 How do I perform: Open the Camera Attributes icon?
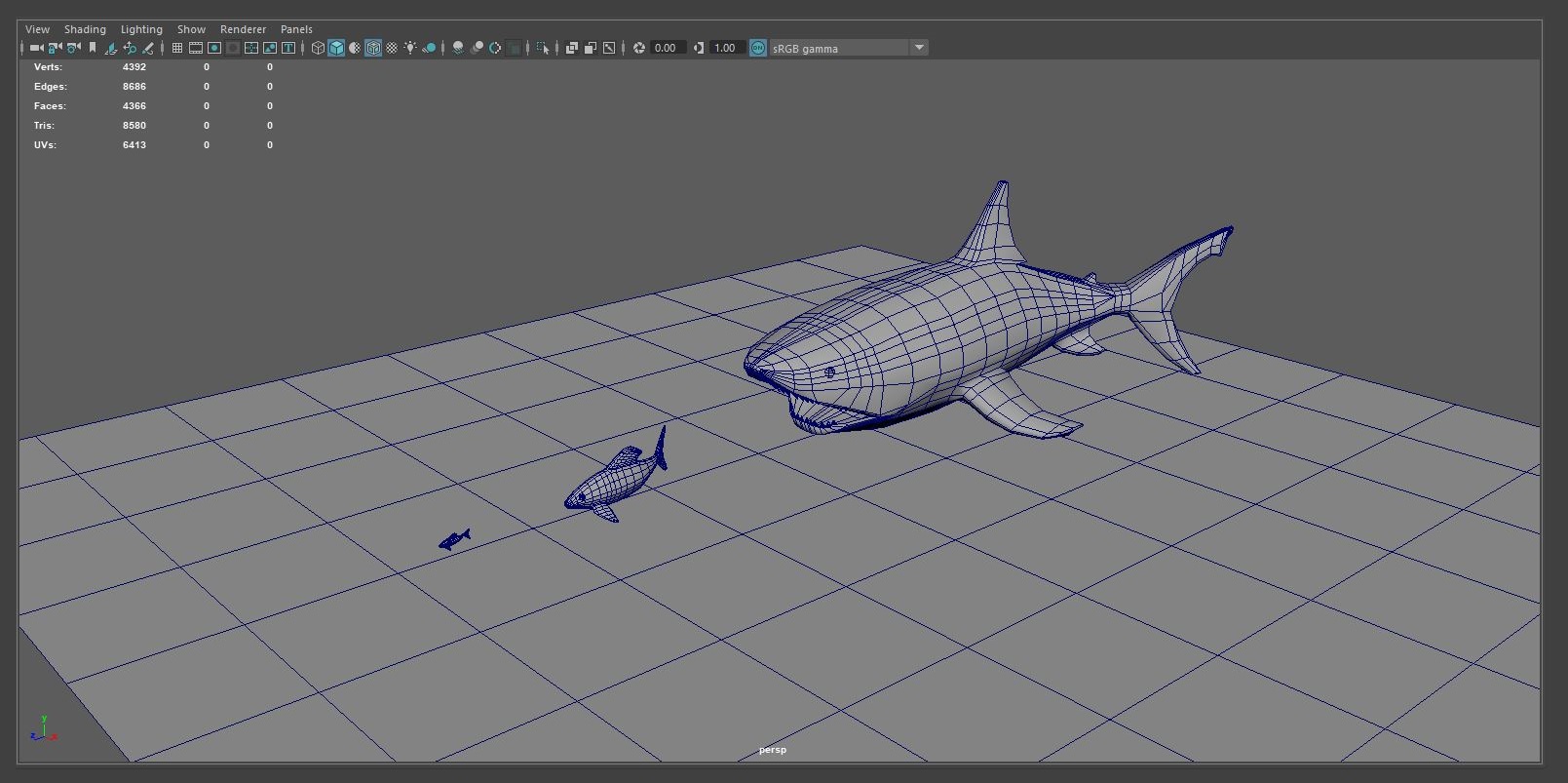point(74,48)
